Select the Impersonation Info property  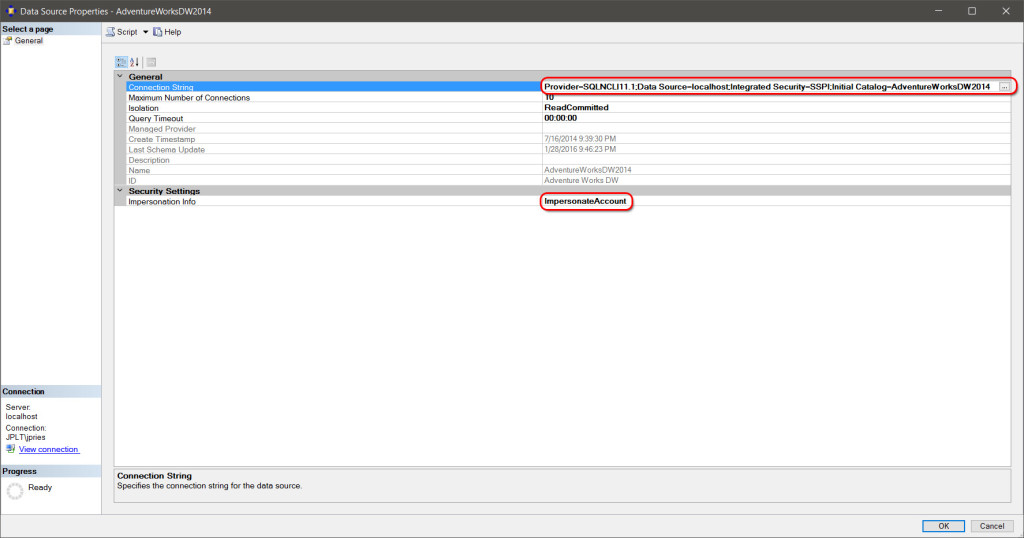coord(162,201)
